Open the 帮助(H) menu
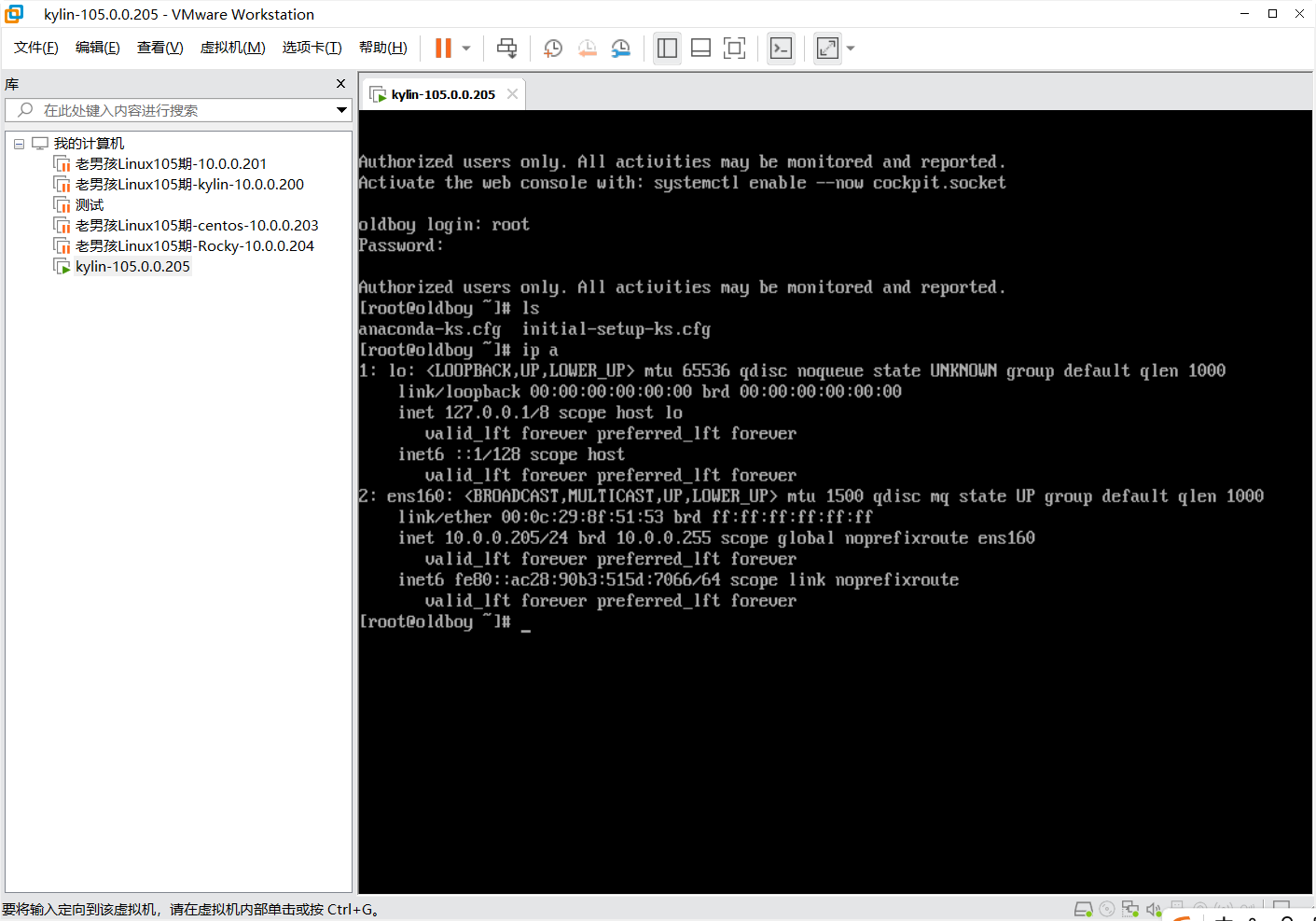 tap(383, 48)
